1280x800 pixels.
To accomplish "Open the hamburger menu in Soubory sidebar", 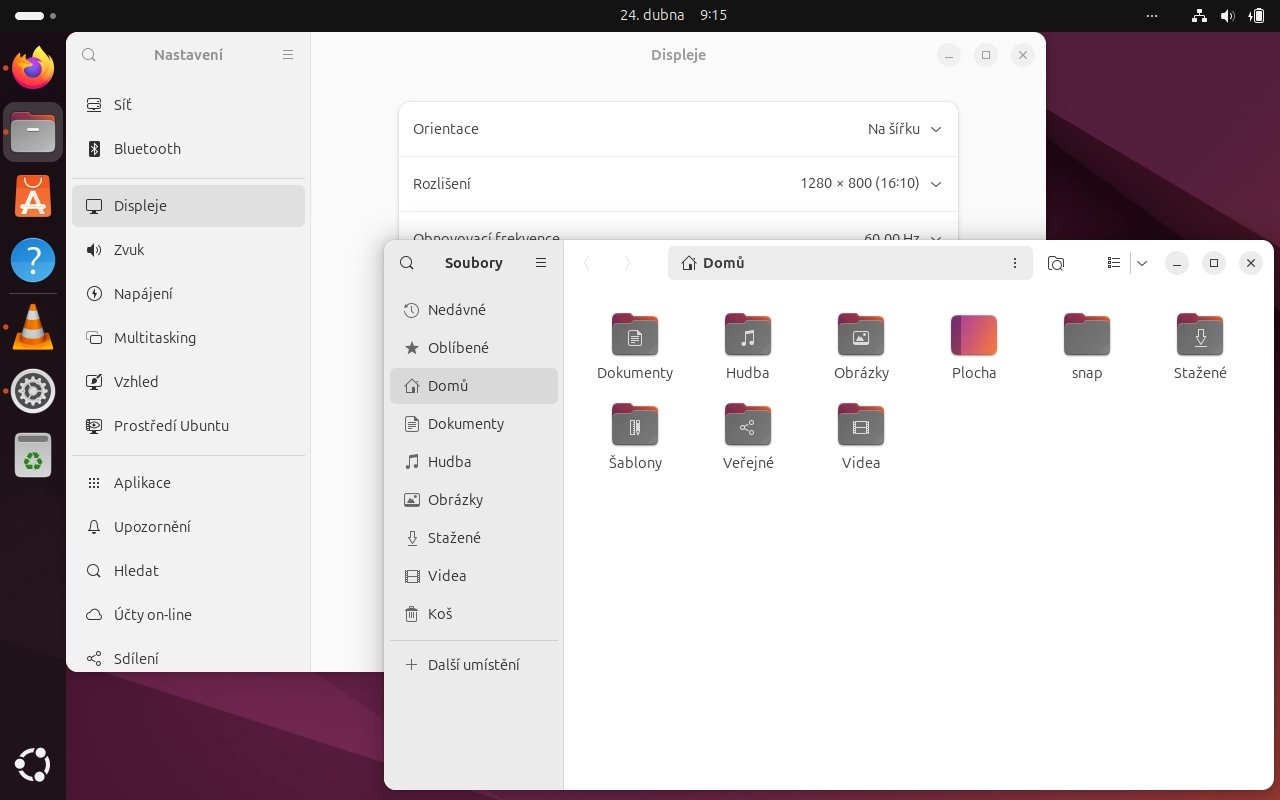I will tap(541, 263).
